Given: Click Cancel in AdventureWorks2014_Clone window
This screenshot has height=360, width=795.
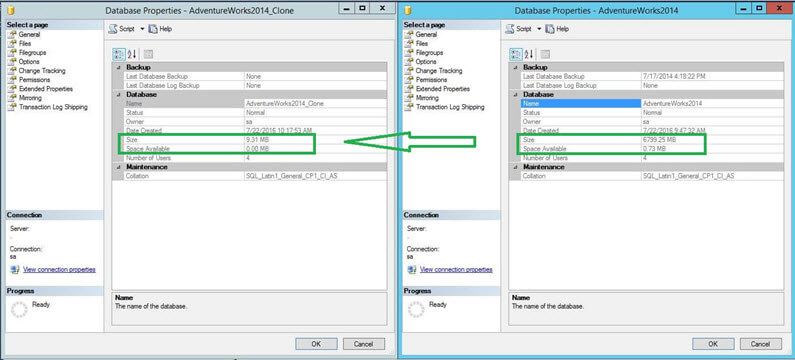Looking at the screenshot, I should click(364, 344).
